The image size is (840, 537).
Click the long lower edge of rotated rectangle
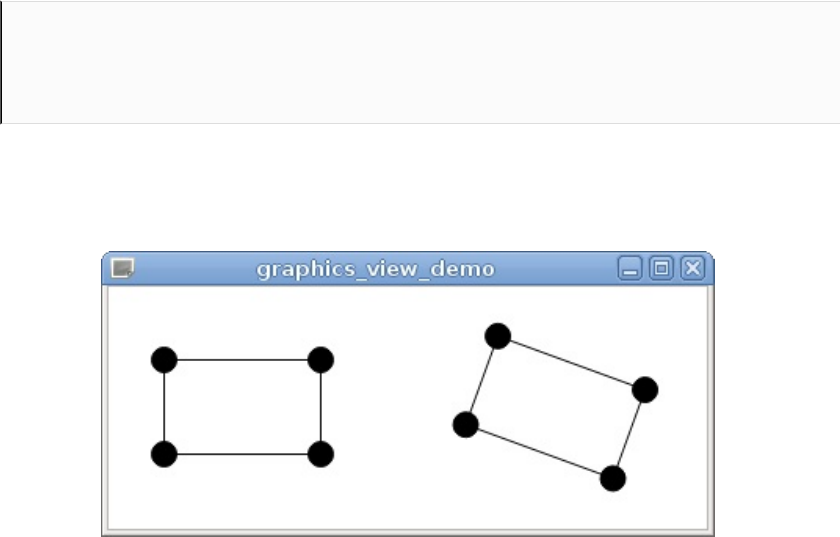click(539, 452)
